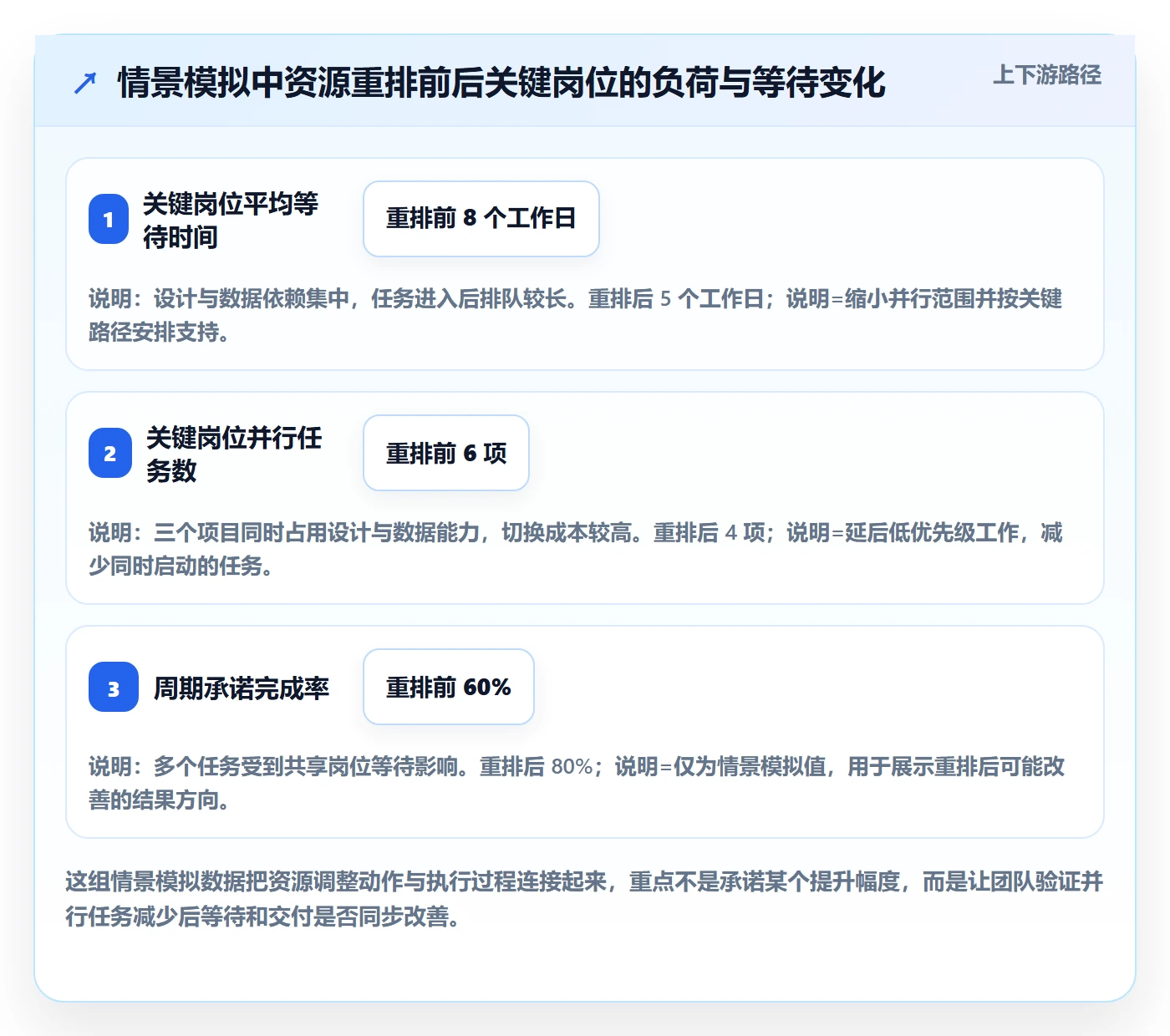Viewport: 1170px width, 1036px height.
Task: Click the description starting 说明：三个项目同时占用
Action: click(x=576, y=549)
